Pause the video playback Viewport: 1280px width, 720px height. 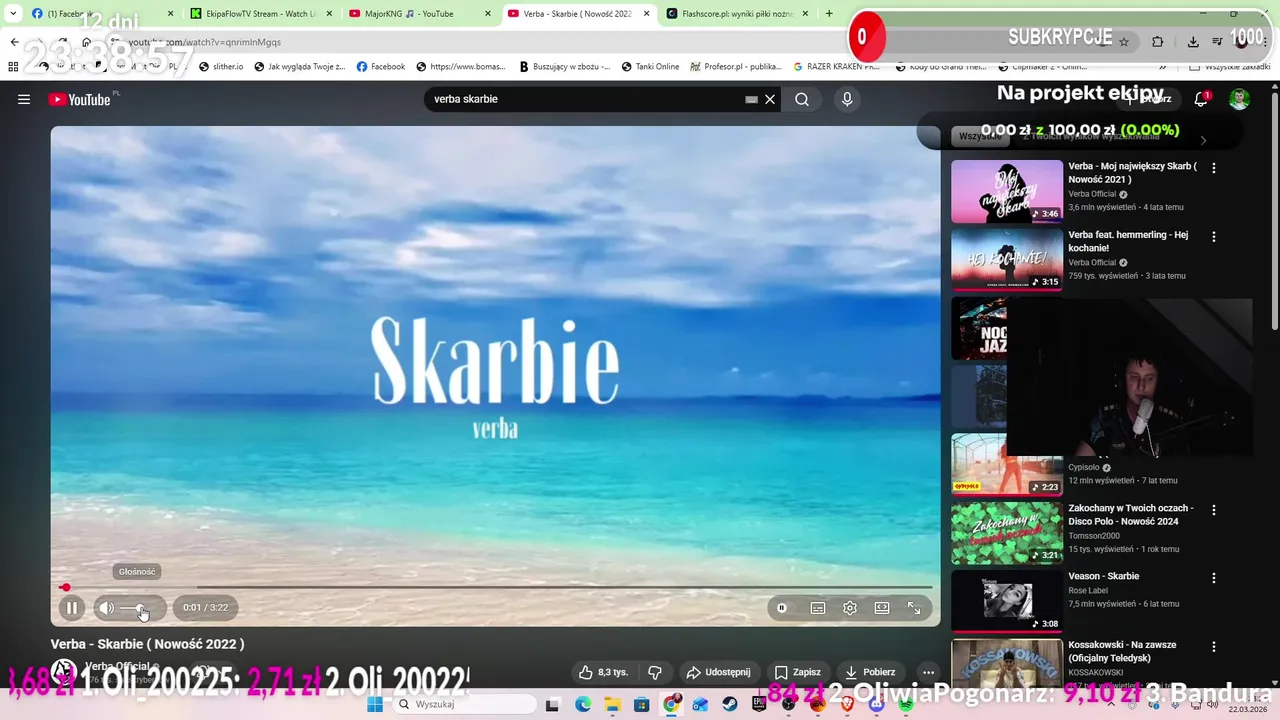[x=72, y=607]
